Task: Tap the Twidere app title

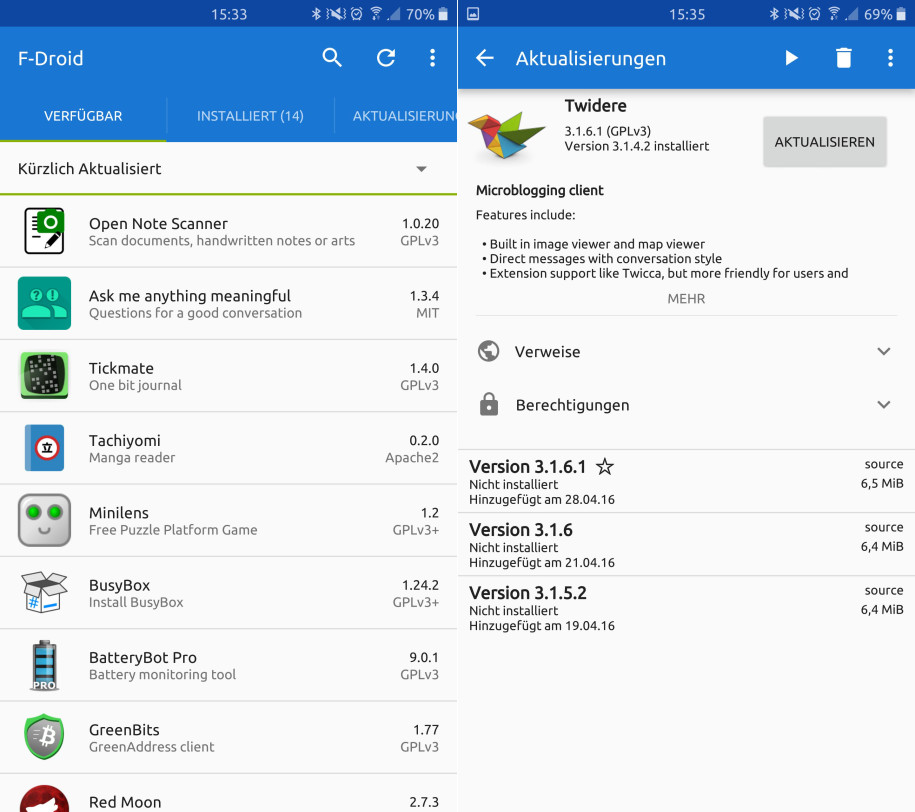Action: coord(595,106)
